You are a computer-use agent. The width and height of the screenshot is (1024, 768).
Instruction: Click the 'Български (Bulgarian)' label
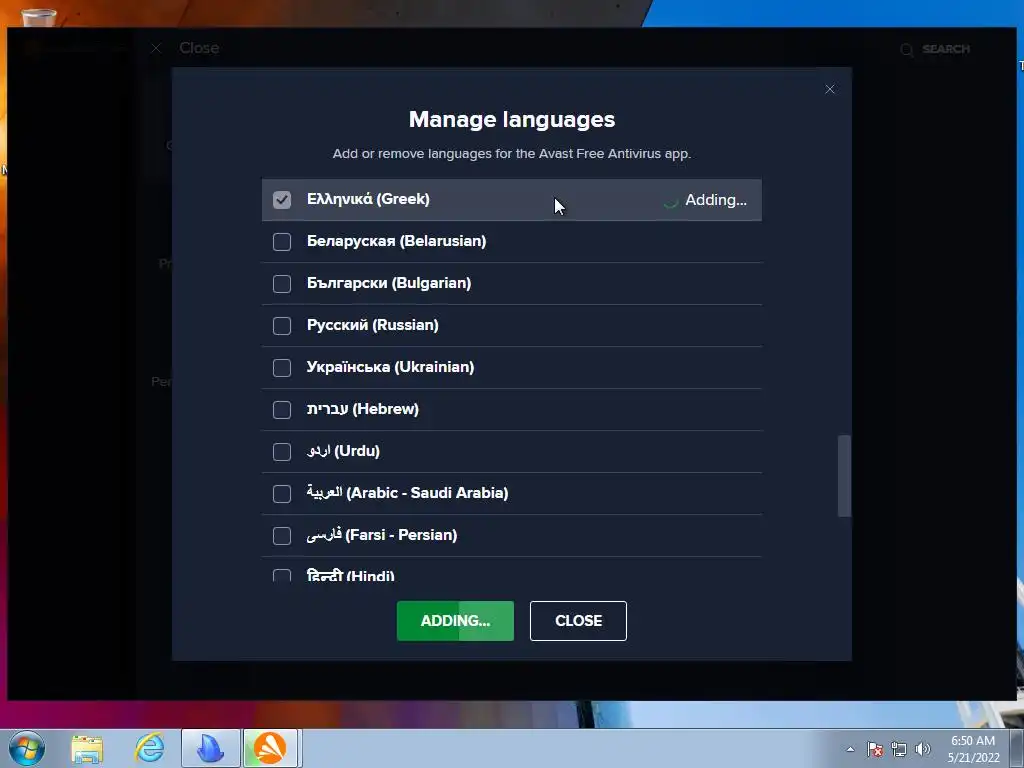pos(389,283)
